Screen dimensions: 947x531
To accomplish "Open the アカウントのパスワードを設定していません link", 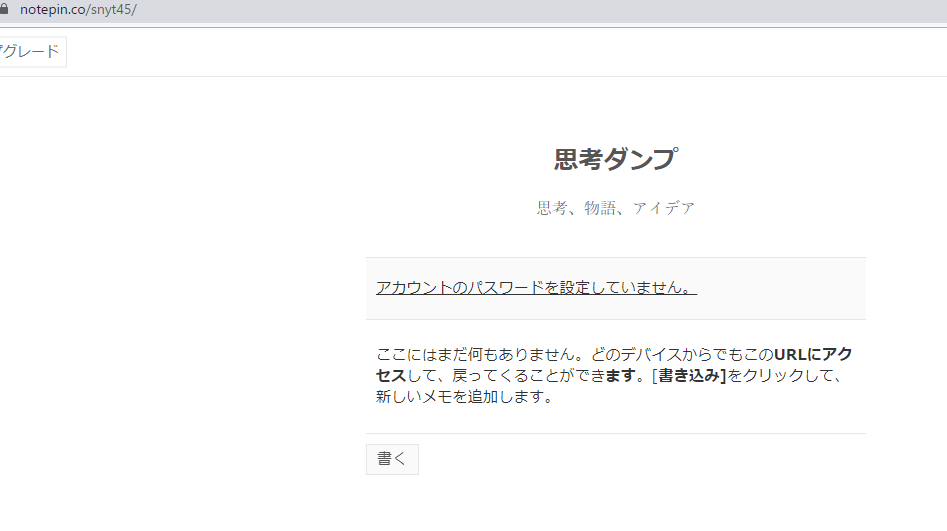I will coord(536,288).
